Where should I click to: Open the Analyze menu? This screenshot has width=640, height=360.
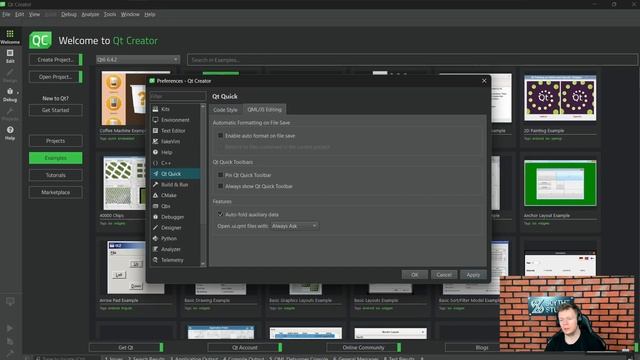90,14
